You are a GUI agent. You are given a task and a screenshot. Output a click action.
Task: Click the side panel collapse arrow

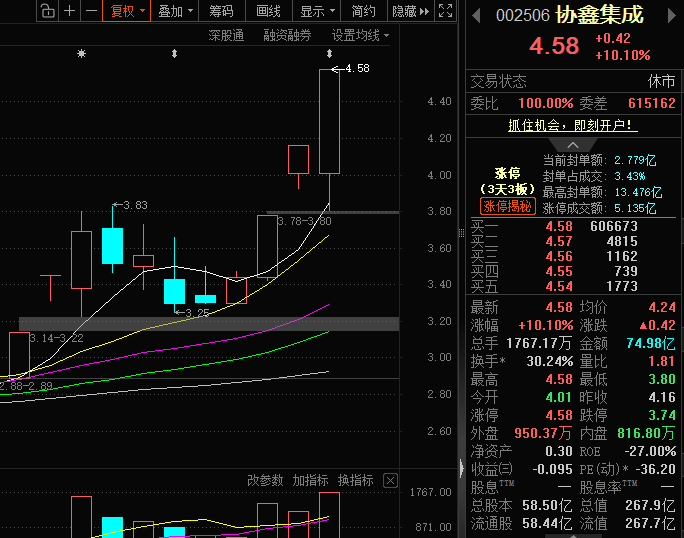click(x=462, y=468)
